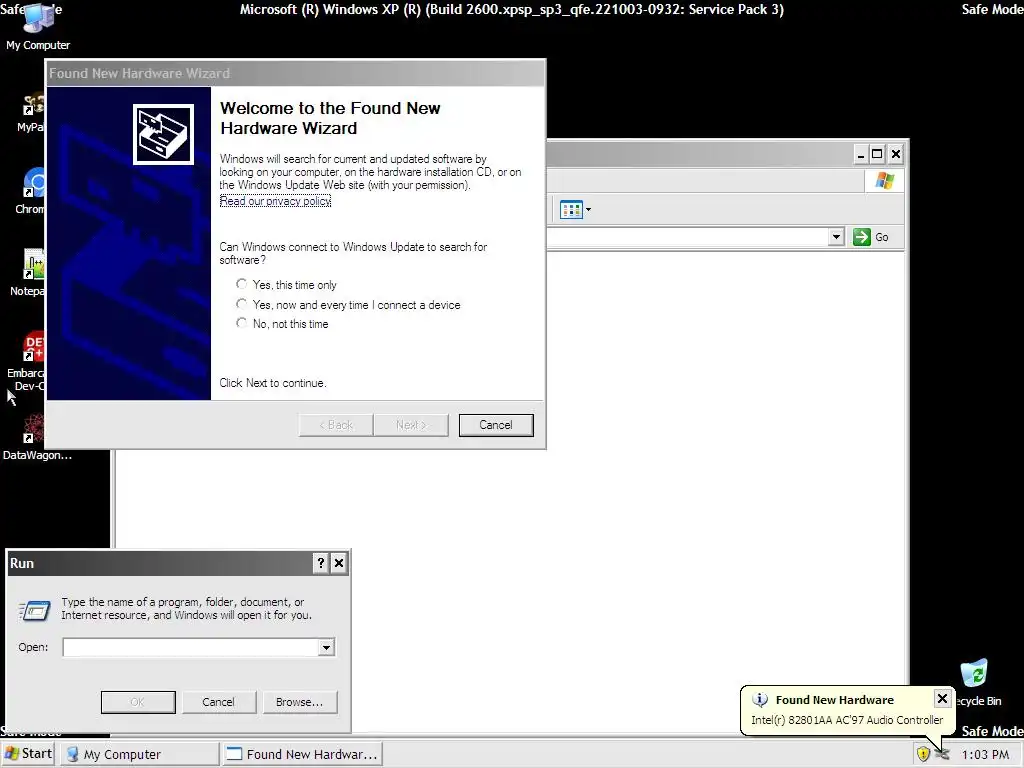Open the Start menu
The height and width of the screenshot is (768, 1024).
[27, 754]
